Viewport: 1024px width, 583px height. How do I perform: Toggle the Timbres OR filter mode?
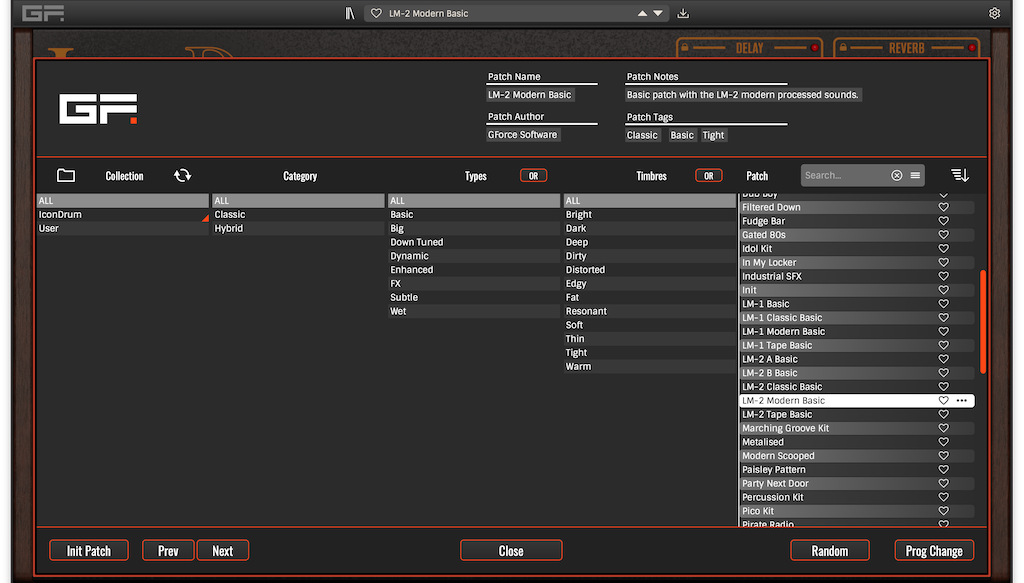[709, 176]
